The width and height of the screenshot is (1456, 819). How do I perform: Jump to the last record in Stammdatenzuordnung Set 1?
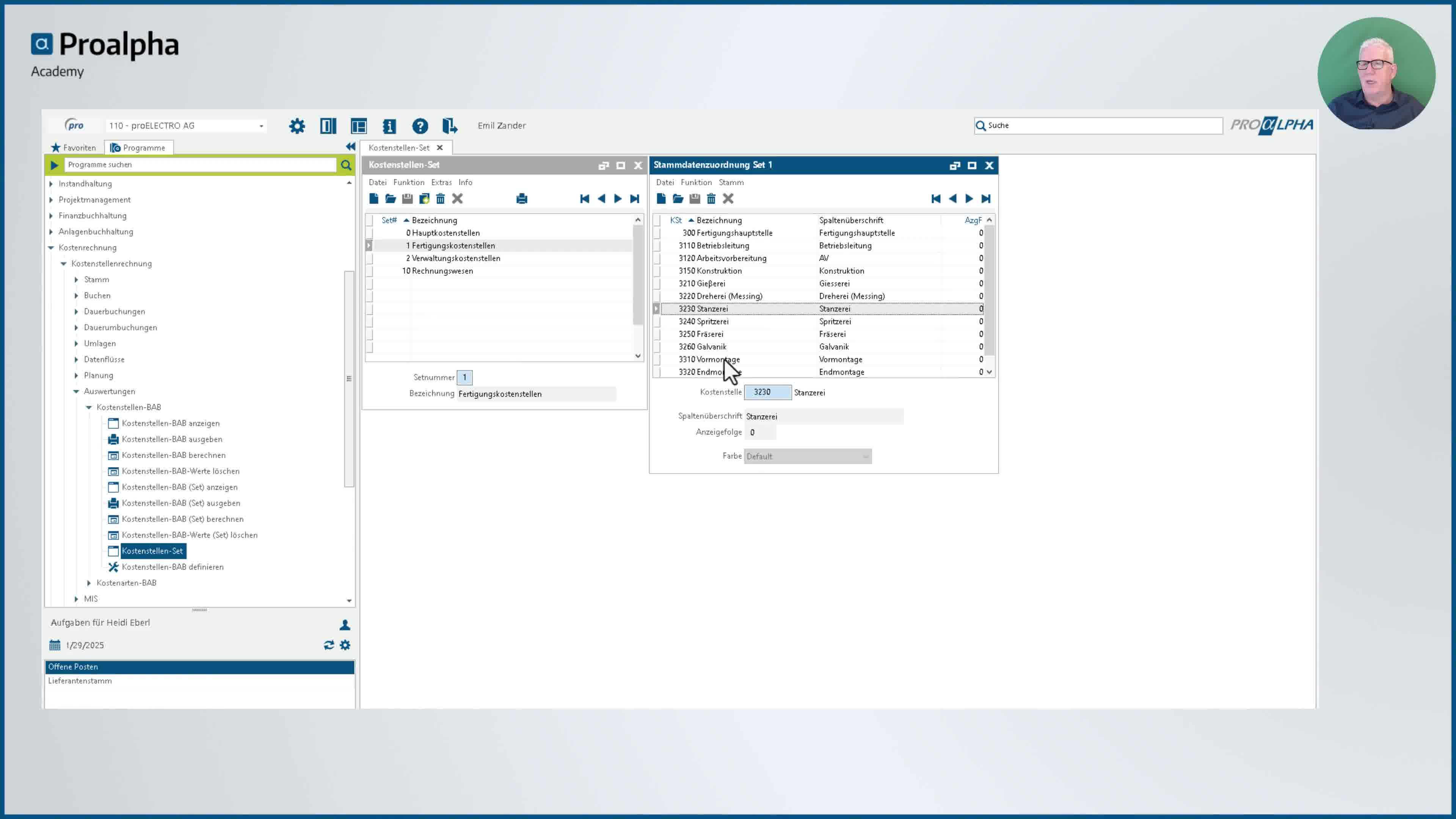point(986,198)
